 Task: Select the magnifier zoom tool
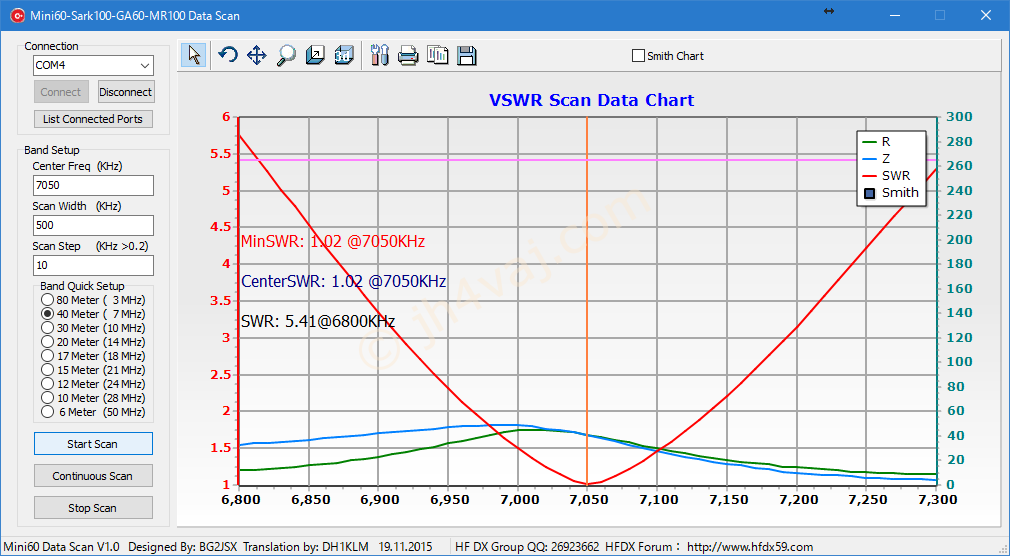pyautogui.click(x=285, y=55)
